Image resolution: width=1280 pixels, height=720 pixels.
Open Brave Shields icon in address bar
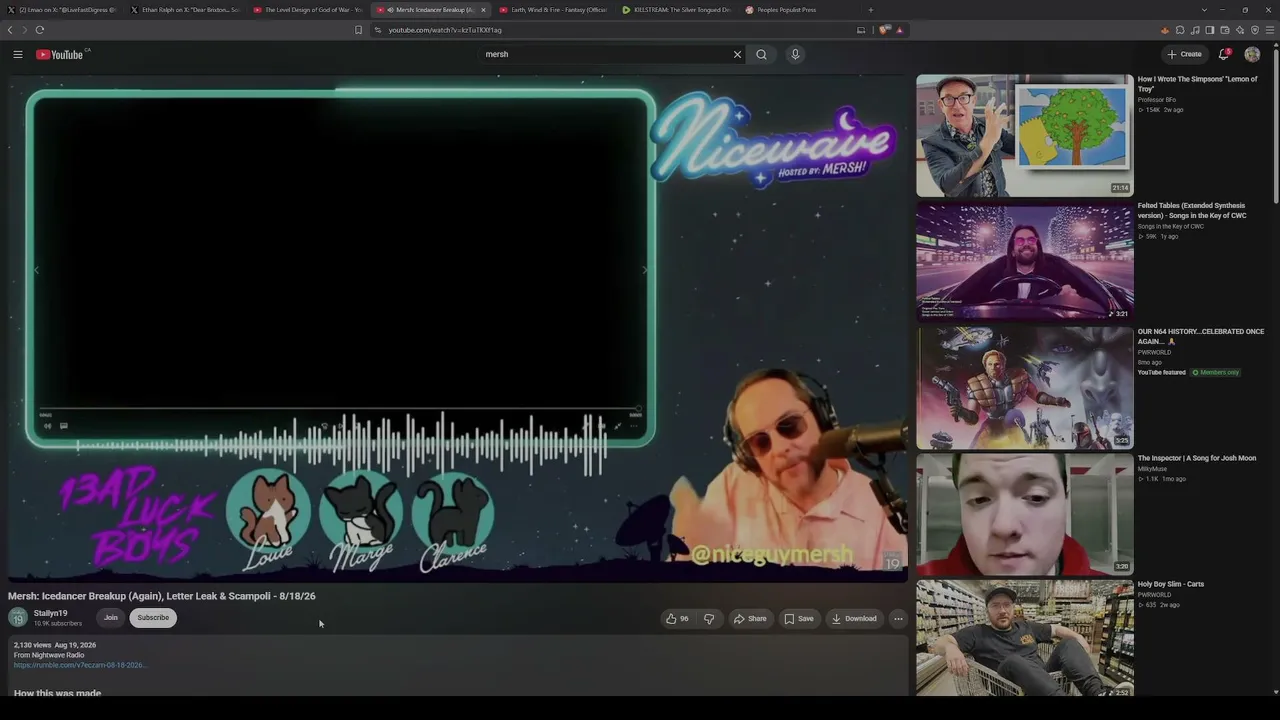tap(885, 30)
